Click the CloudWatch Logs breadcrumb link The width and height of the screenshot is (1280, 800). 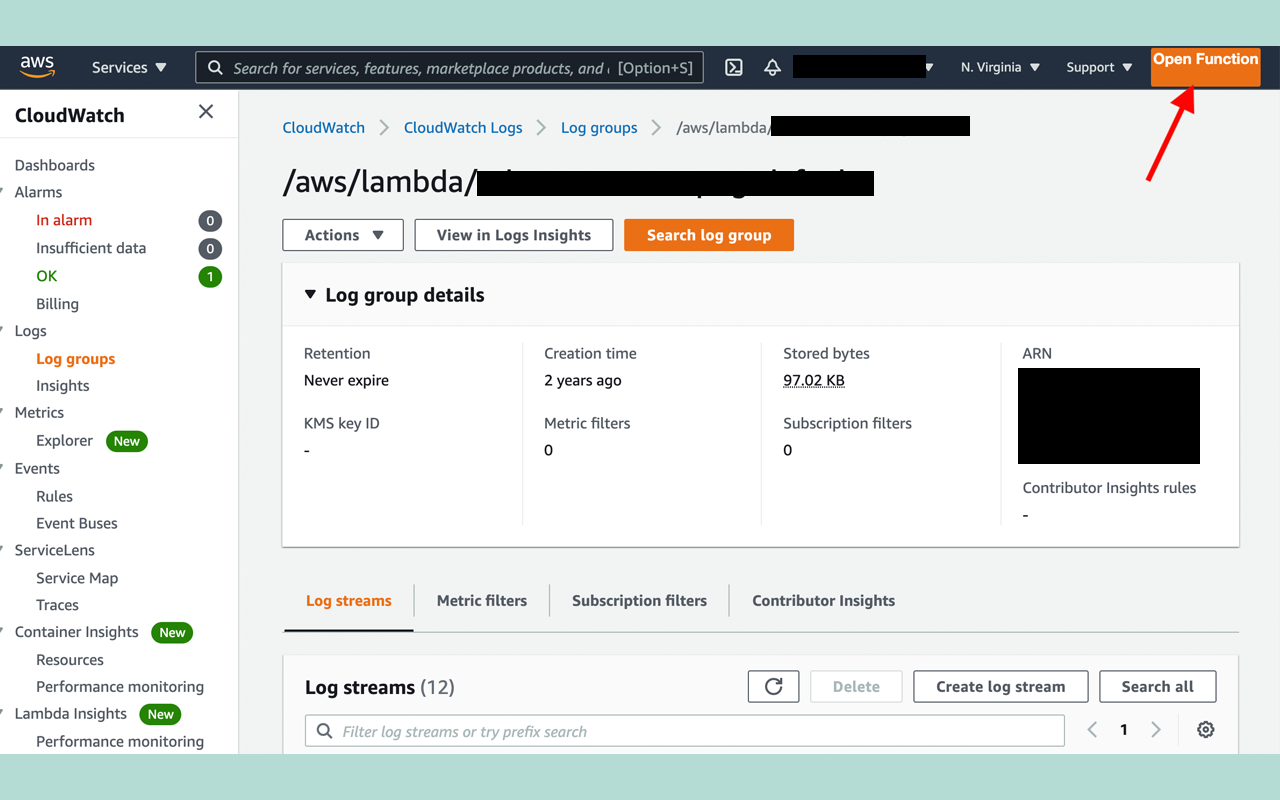(463, 127)
